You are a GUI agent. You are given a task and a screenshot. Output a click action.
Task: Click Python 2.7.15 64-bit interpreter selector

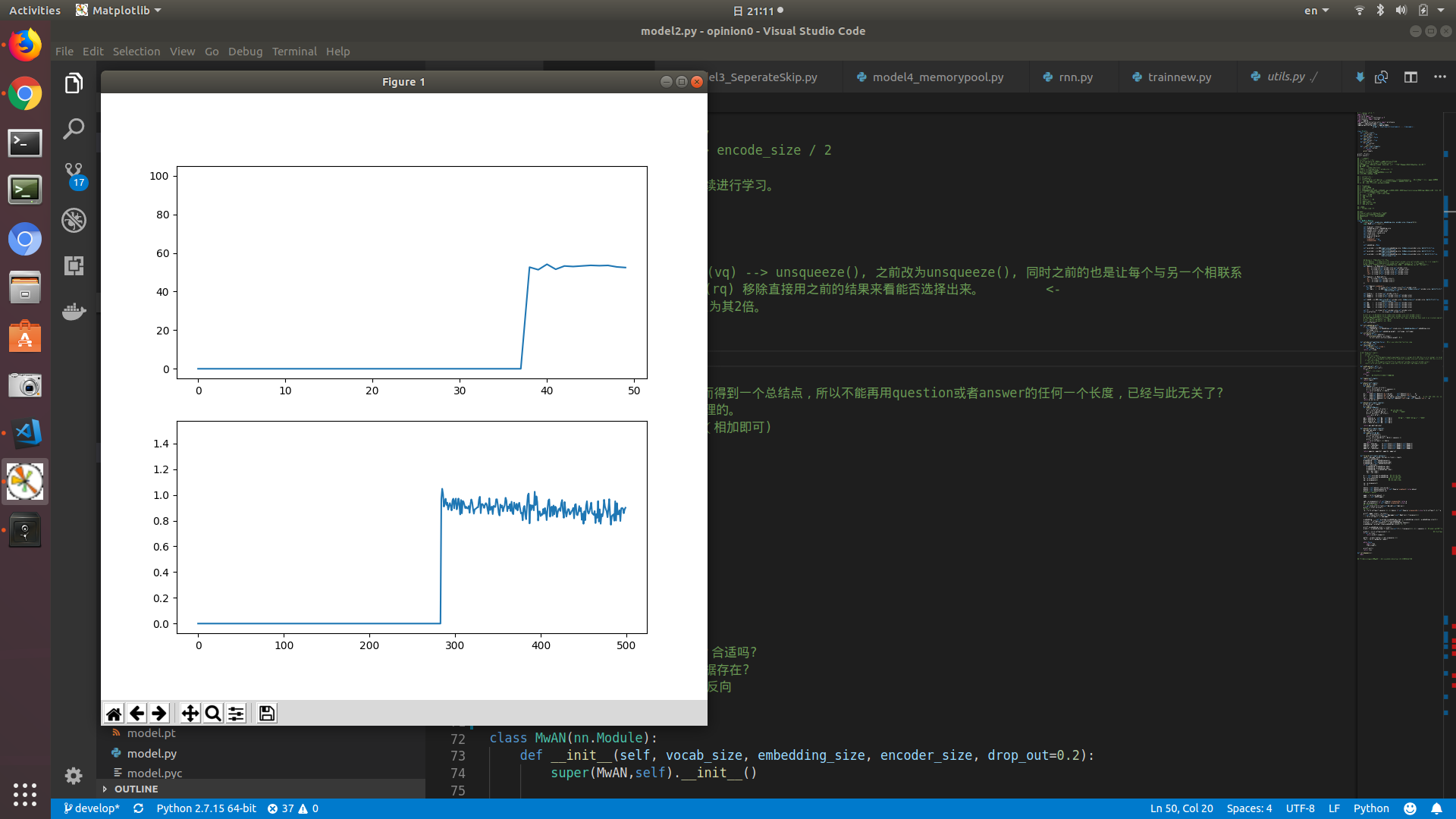(x=206, y=808)
